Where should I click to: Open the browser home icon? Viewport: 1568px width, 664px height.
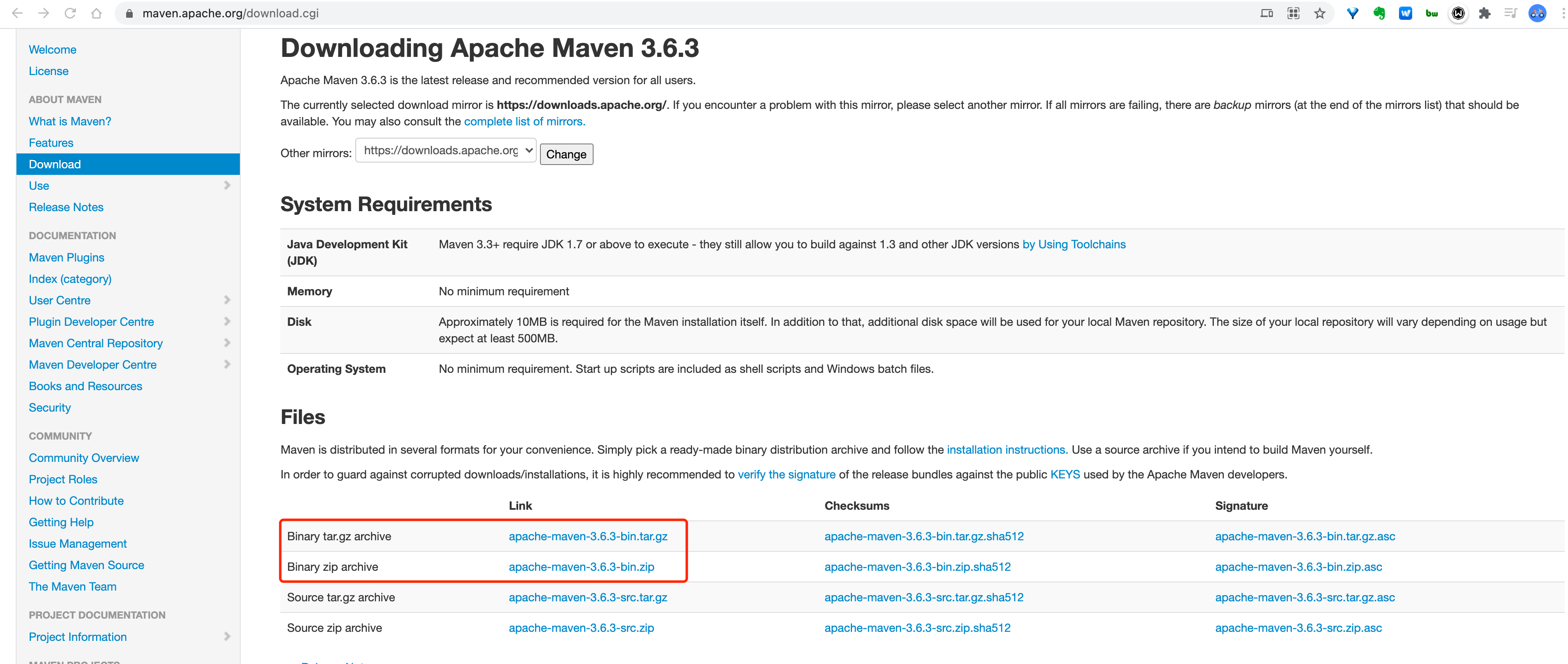[96, 13]
